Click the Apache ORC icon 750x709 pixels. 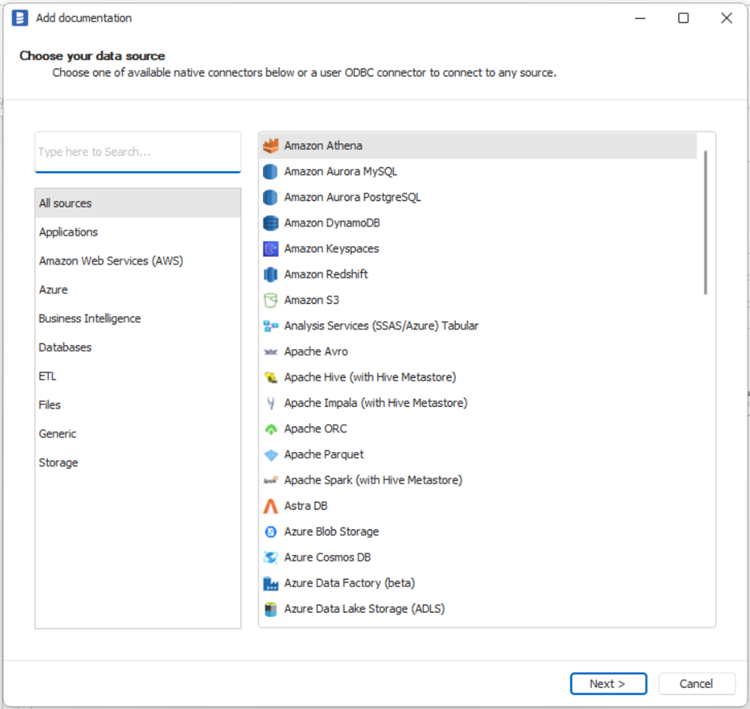270,429
